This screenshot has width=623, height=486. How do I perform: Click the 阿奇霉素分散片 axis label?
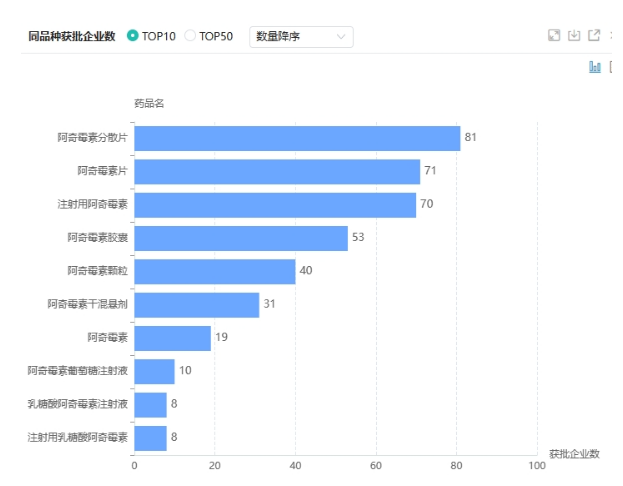[92, 138]
